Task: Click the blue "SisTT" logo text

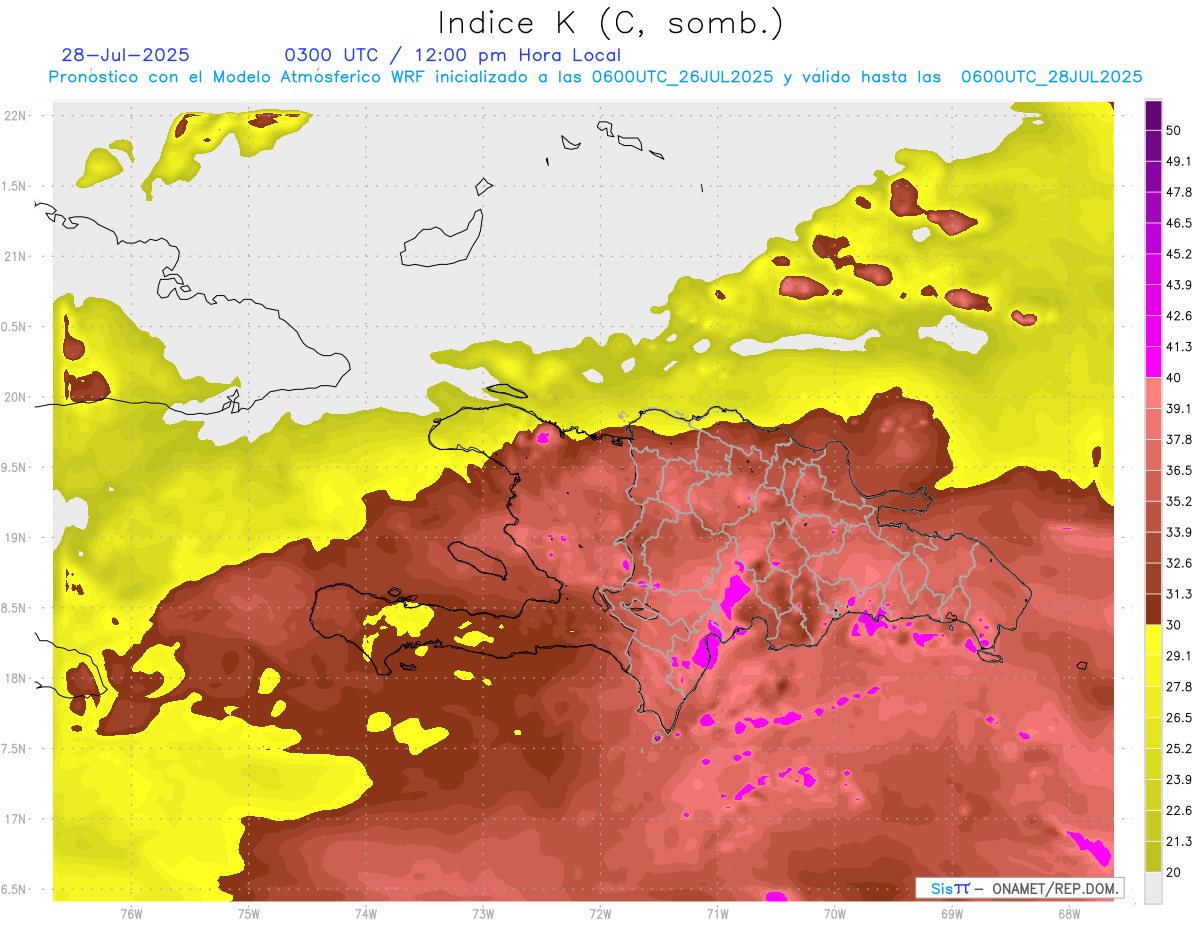Action: (x=949, y=888)
